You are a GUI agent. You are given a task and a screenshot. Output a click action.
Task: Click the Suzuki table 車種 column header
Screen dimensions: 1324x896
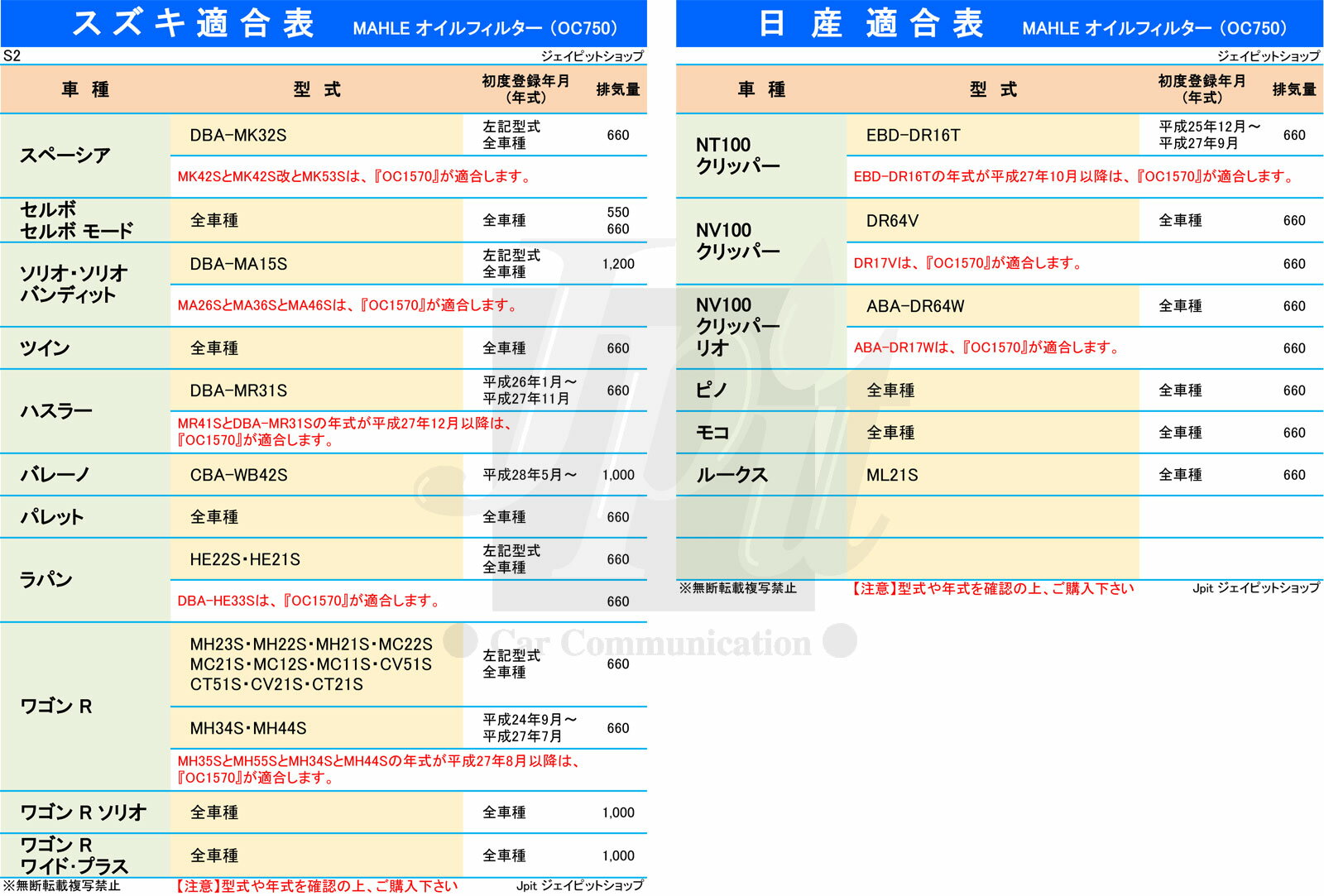point(85,89)
